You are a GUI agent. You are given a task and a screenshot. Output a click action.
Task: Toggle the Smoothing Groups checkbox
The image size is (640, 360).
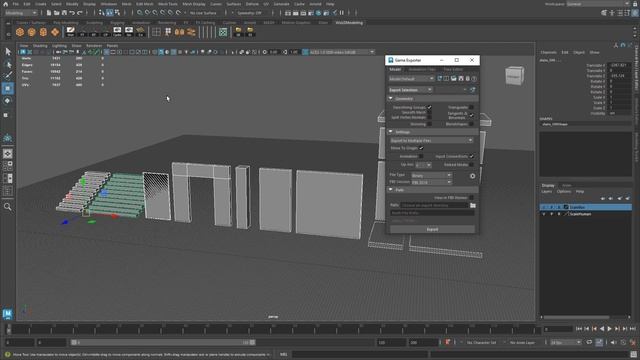click(x=429, y=107)
